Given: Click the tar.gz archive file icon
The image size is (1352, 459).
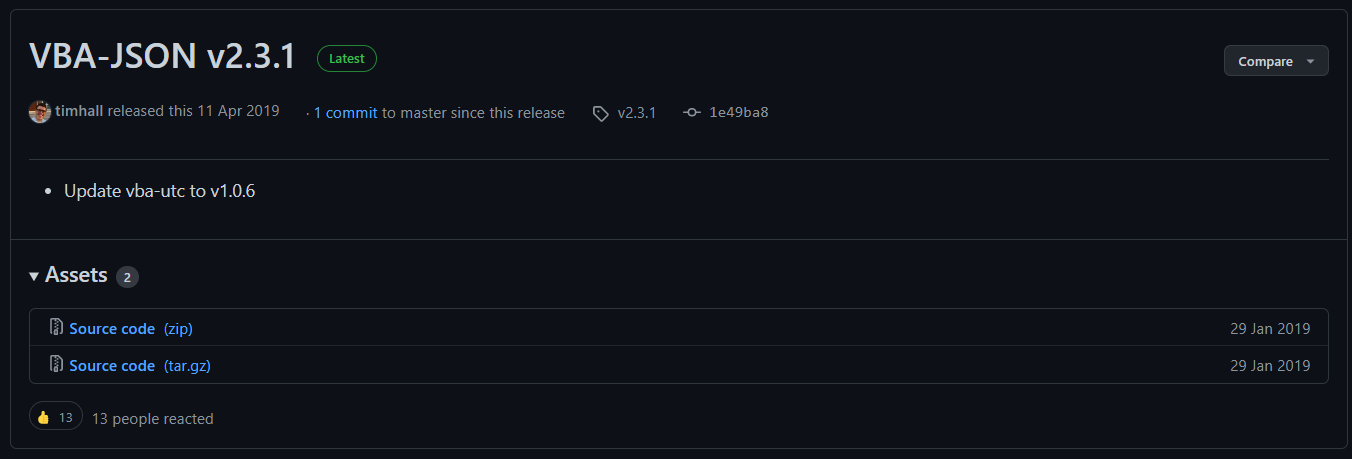Looking at the screenshot, I should [56, 365].
